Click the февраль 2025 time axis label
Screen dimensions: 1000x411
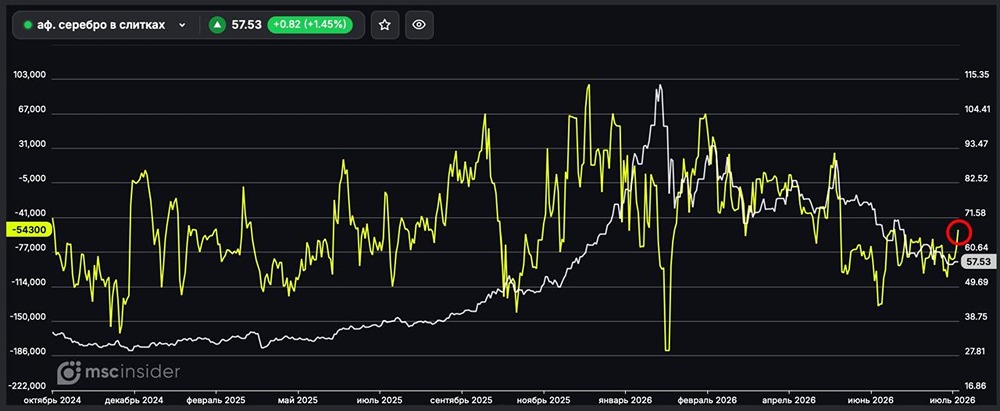(217, 400)
